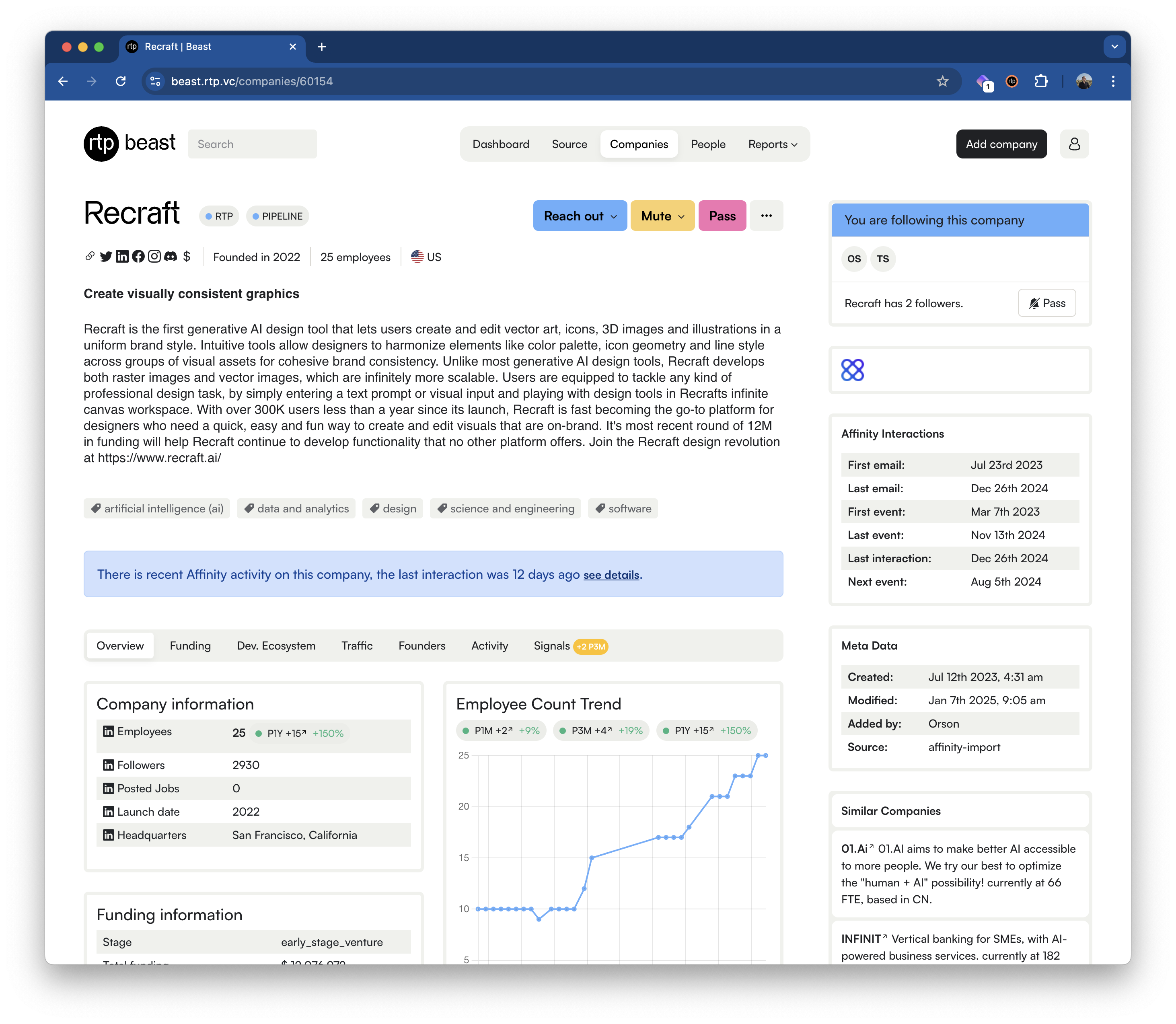This screenshot has width=1176, height=1024.
Task: Click OS follower avatar
Action: (x=854, y=259)
